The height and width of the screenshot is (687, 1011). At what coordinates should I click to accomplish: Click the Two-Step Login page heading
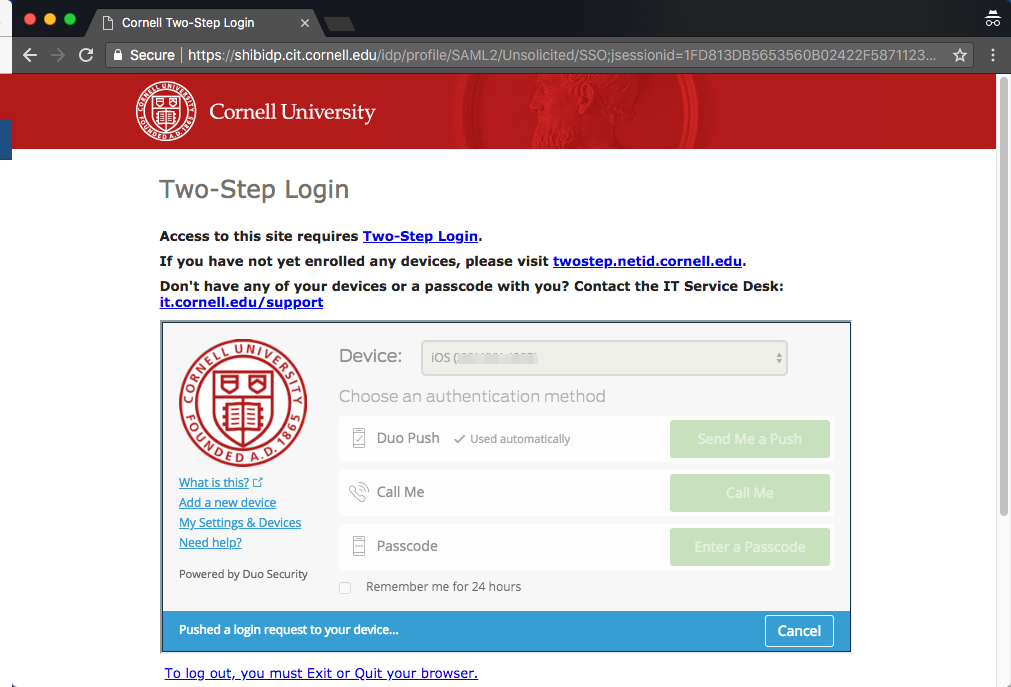coord(254,190)
